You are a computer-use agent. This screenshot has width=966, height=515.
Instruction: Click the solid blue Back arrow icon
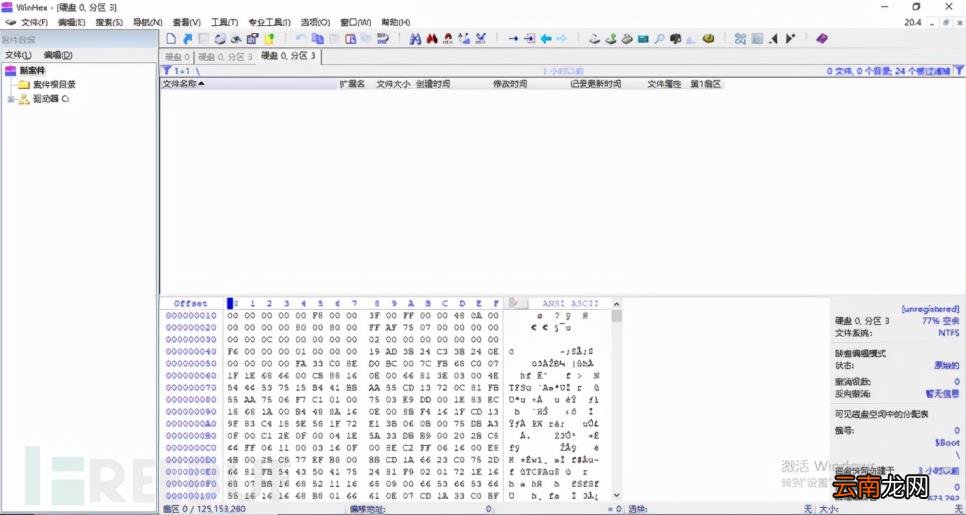click(546, 39)
